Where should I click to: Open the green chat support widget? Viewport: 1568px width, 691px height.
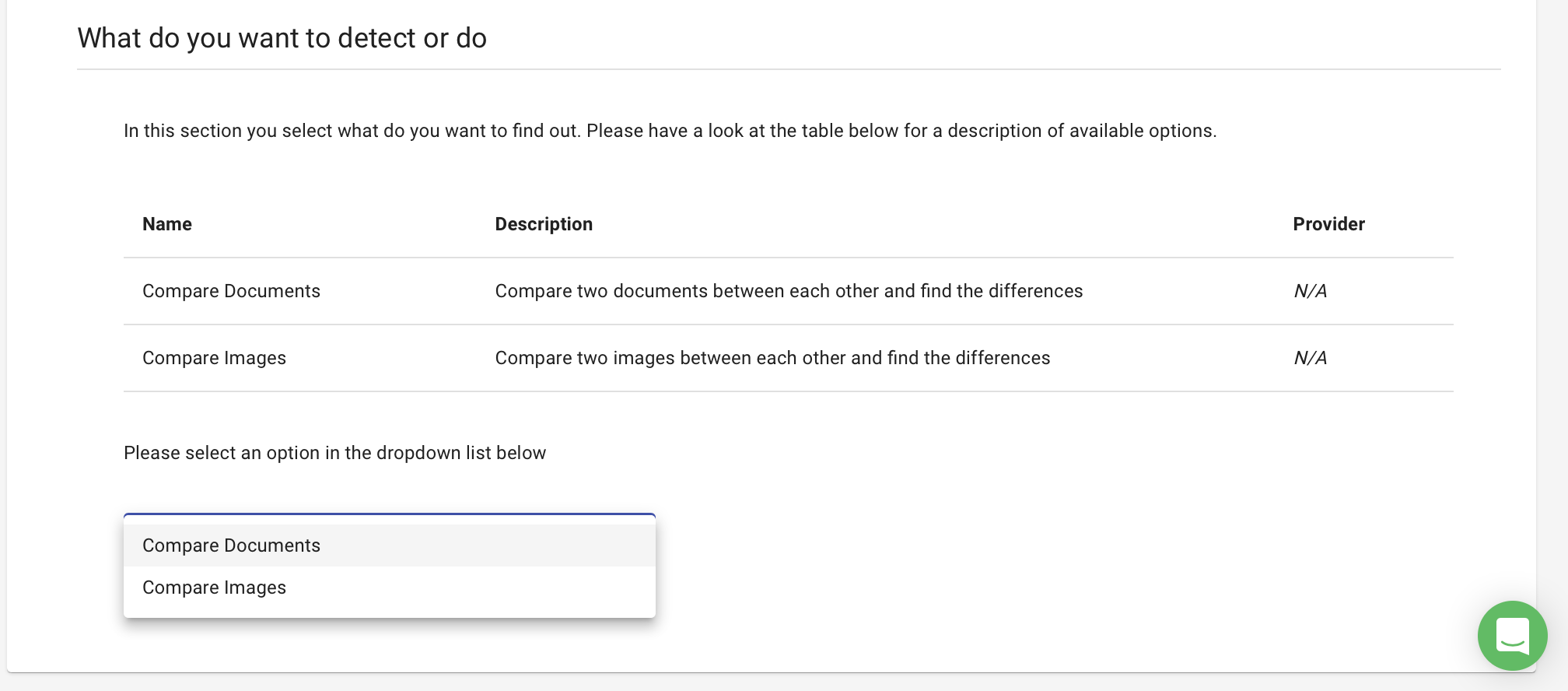point(1512,635)
